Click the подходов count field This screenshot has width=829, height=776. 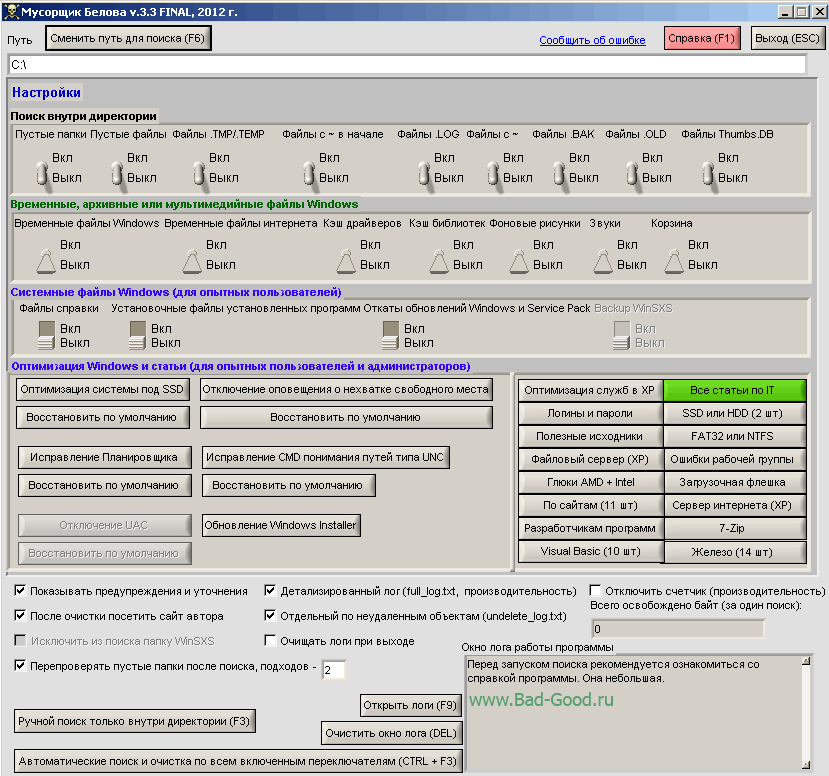334,670
